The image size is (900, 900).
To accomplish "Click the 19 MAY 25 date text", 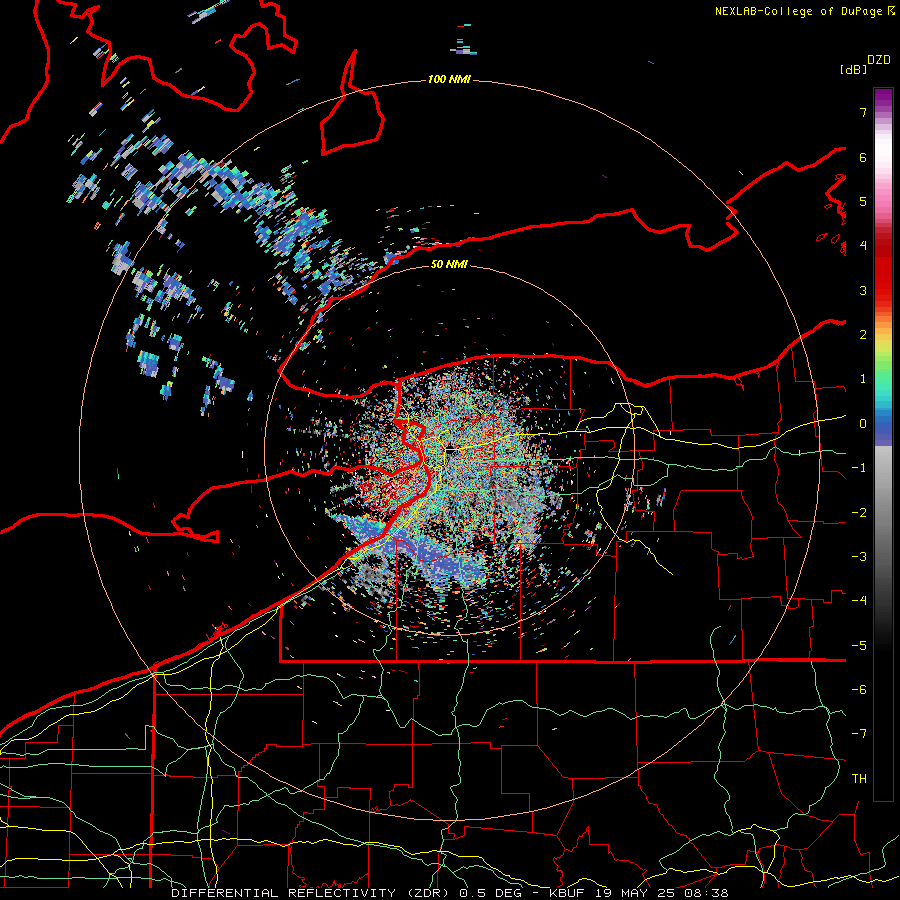I will tap(634, 893).
